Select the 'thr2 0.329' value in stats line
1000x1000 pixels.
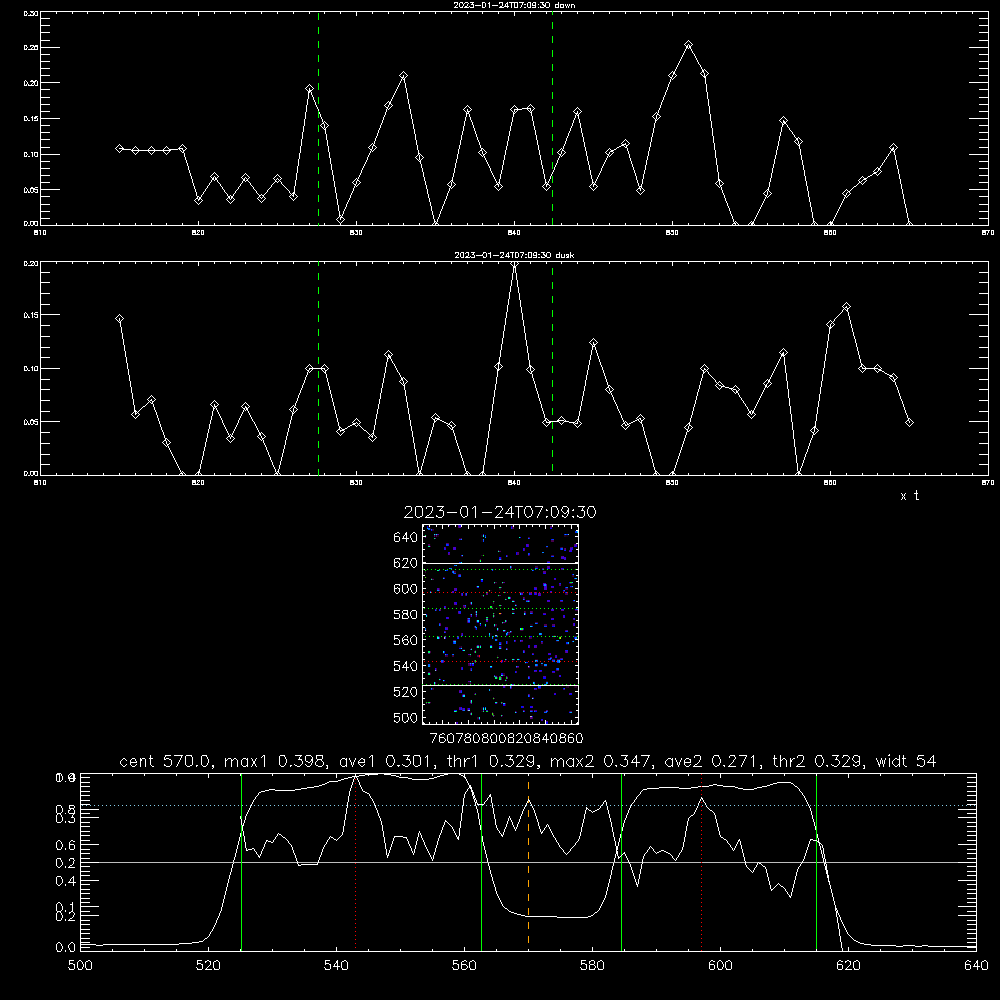point(820,761)
